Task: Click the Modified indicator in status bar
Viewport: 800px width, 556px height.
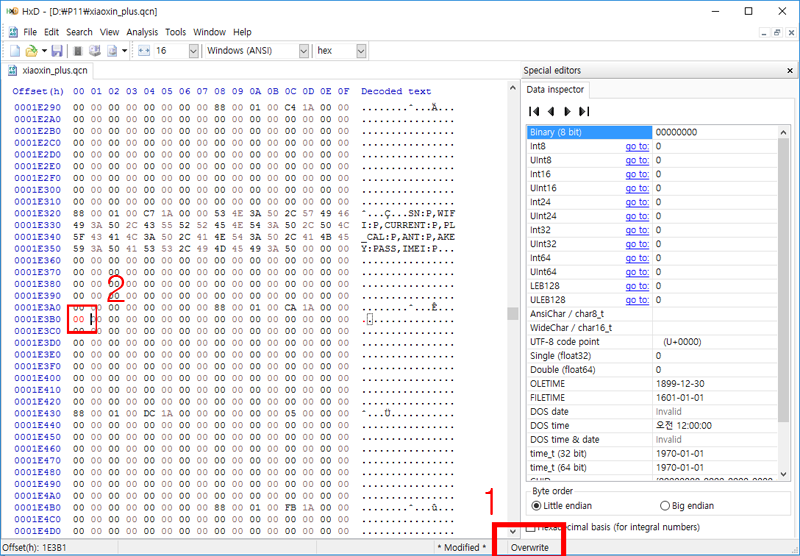Action: tap(461, 547)
